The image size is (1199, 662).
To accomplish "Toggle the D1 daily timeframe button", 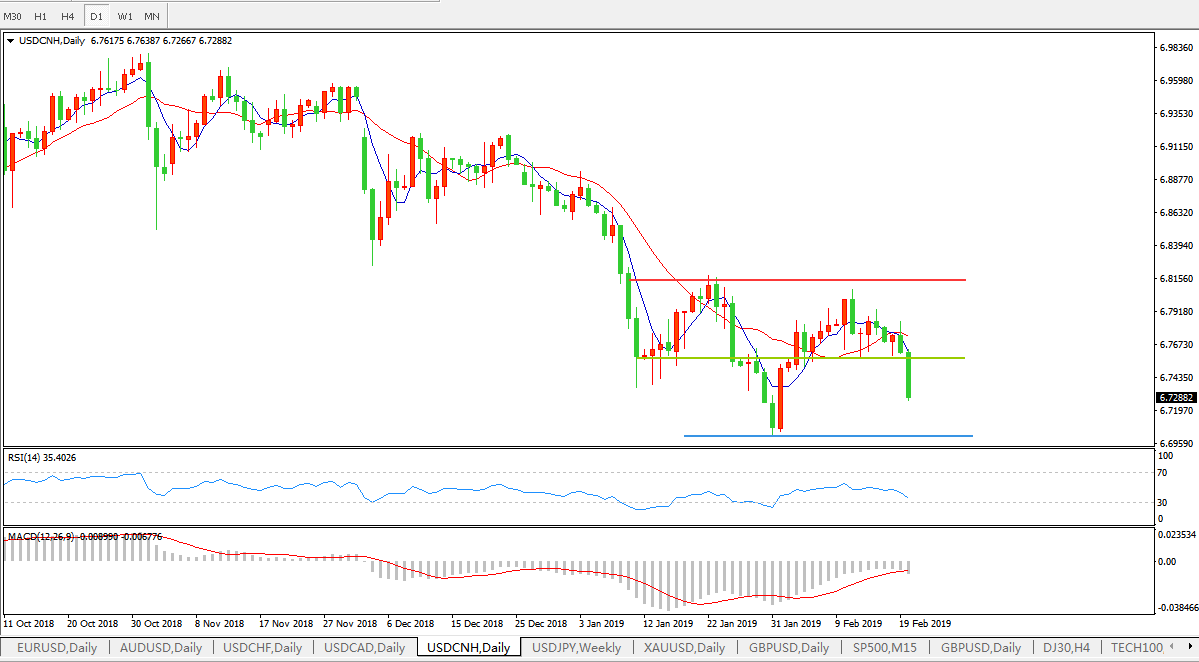I will [x=96, y=16].
